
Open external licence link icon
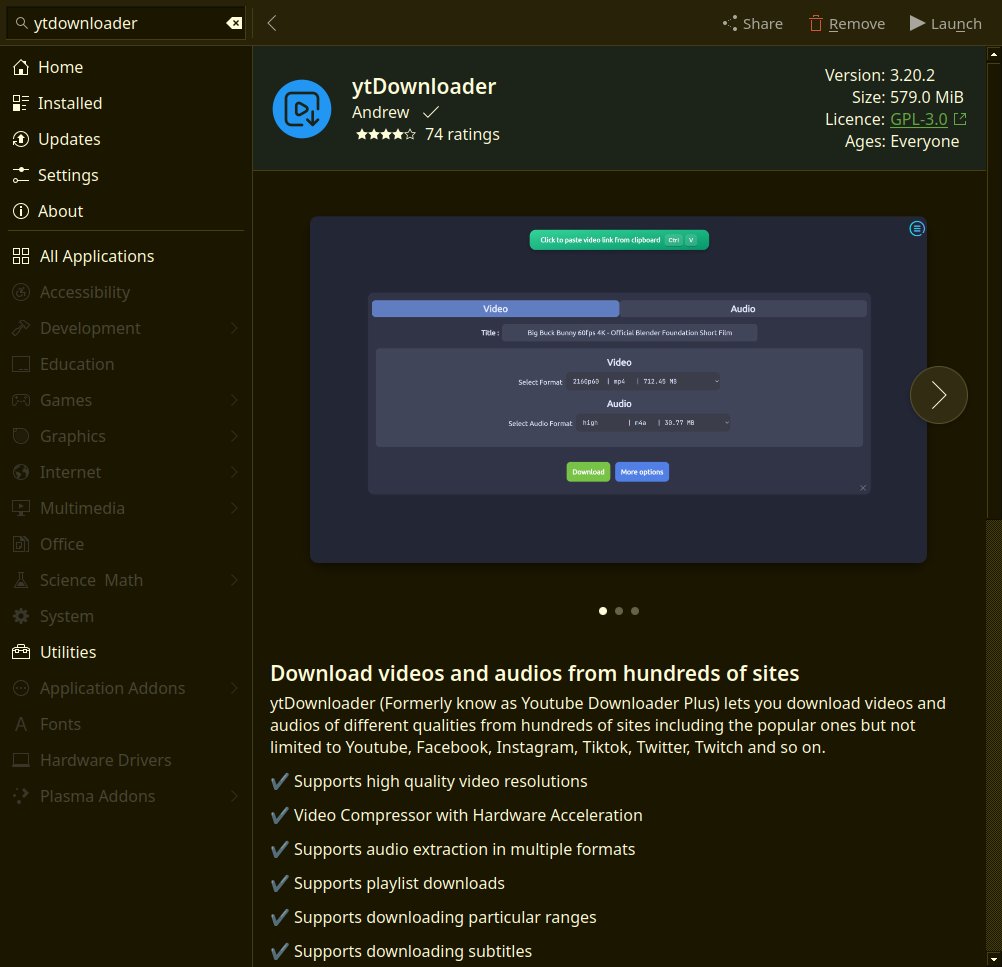pos(959,119)
